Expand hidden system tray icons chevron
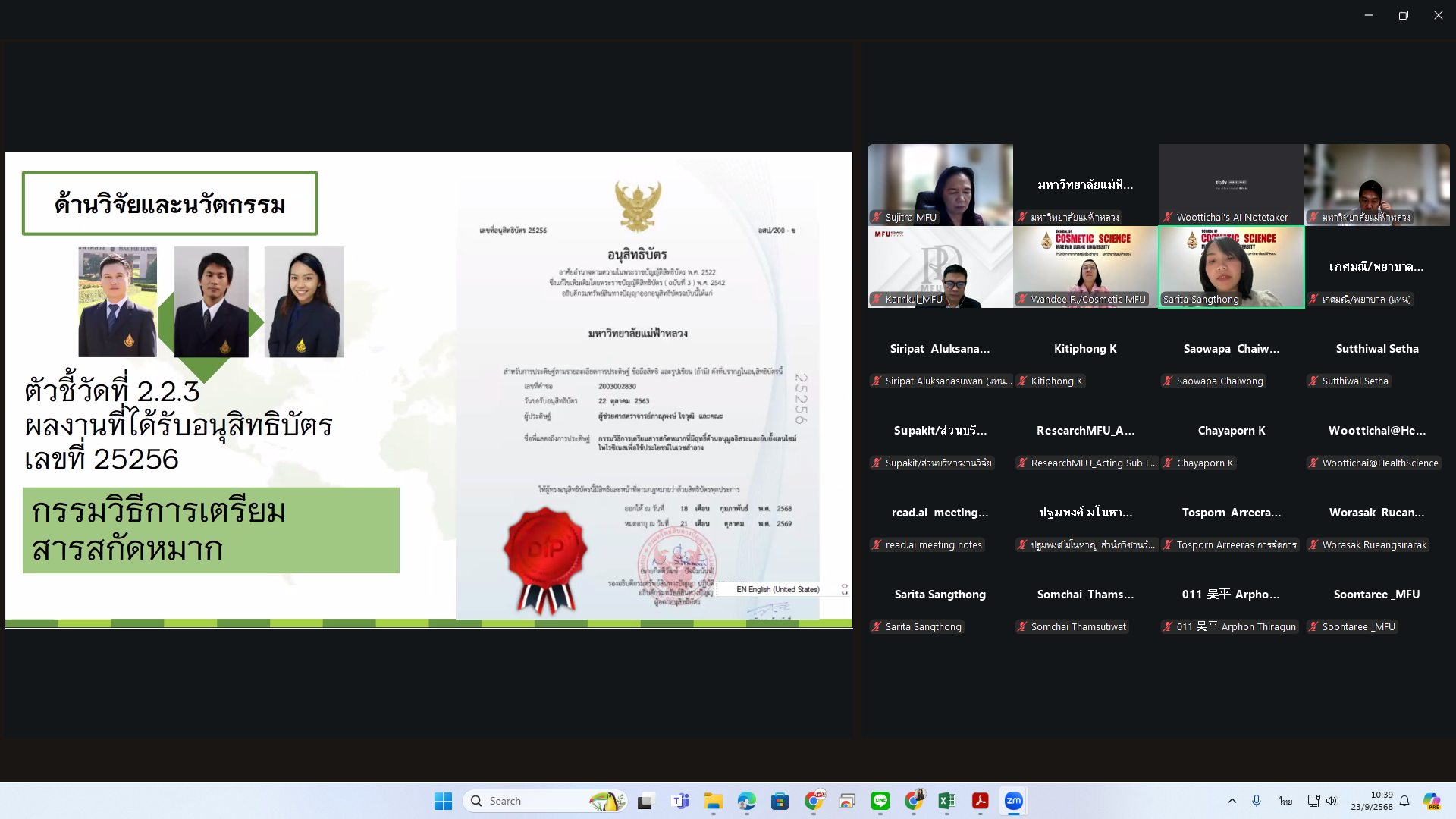 coord(1232,801)
